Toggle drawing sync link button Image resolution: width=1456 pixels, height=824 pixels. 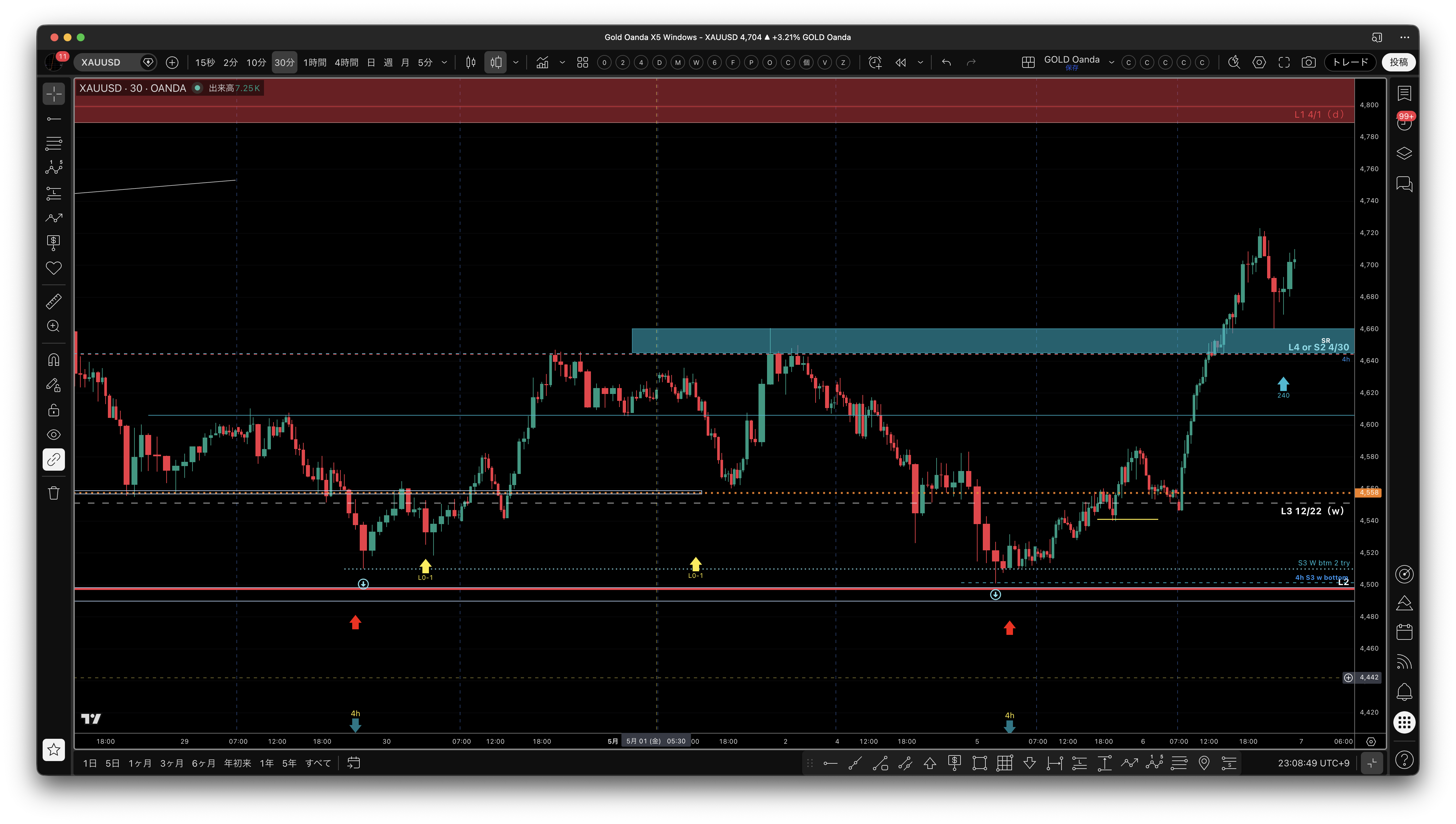(x=54, y=460)
